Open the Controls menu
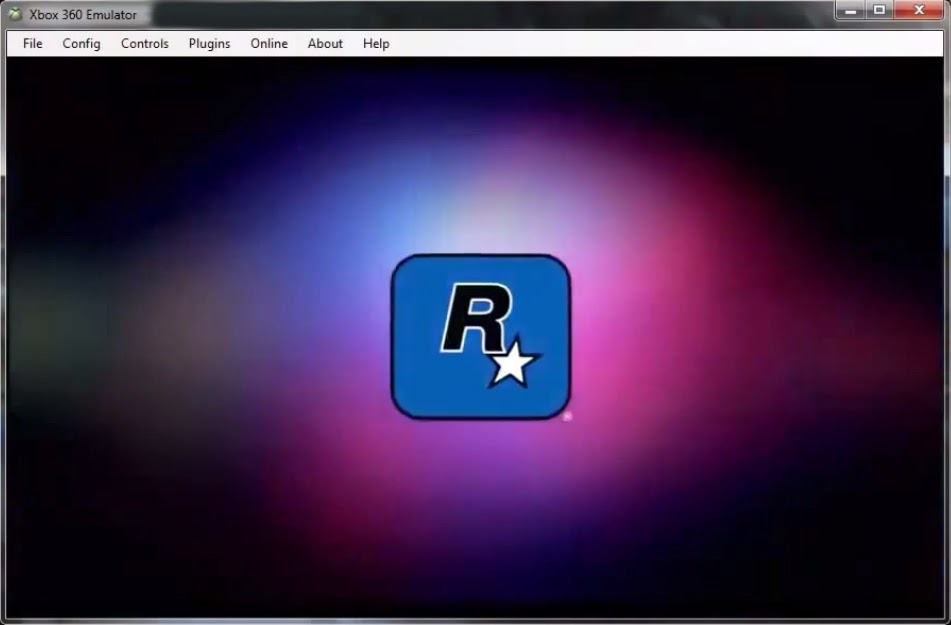This screenshot has width=951, height=625. pyautogui.click(x=144, y=44)
